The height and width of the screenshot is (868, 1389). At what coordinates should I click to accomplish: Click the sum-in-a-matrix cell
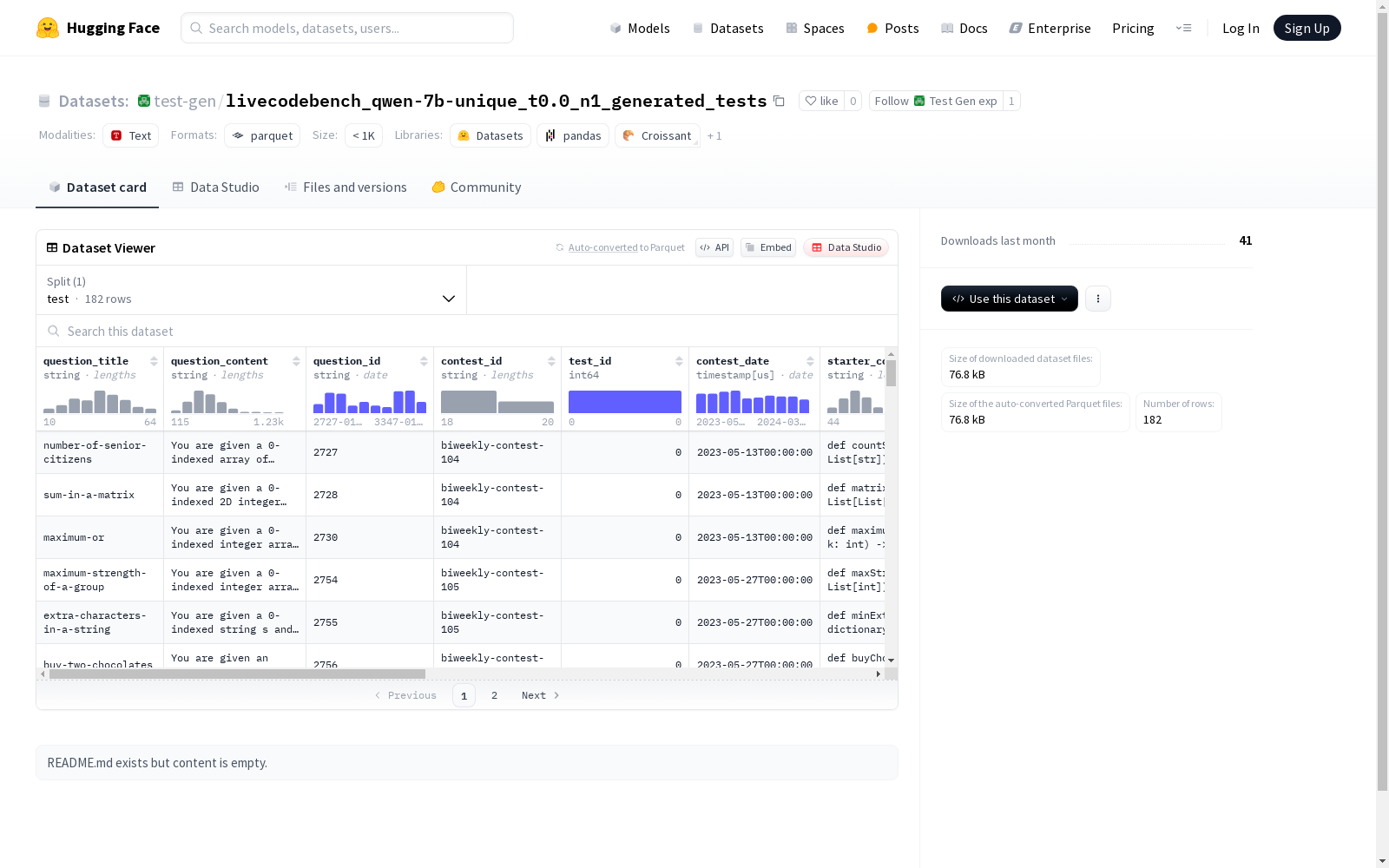pos(100,495)
